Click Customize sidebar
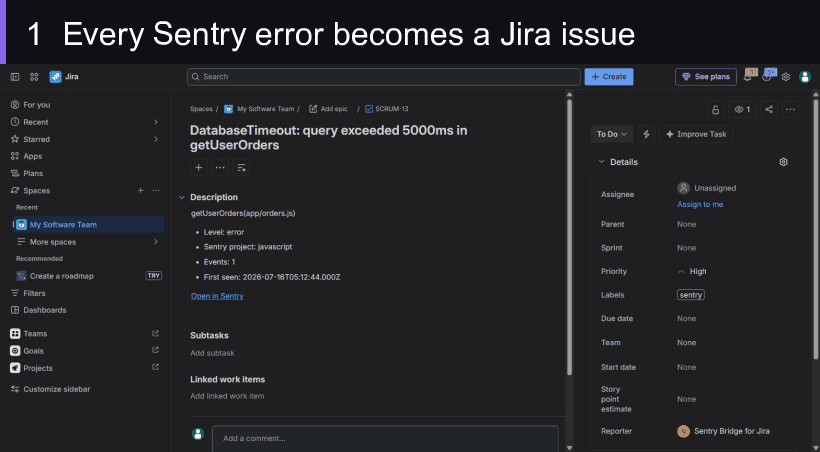The height and width of the screenshot is (452, 820). pos(56,389)
